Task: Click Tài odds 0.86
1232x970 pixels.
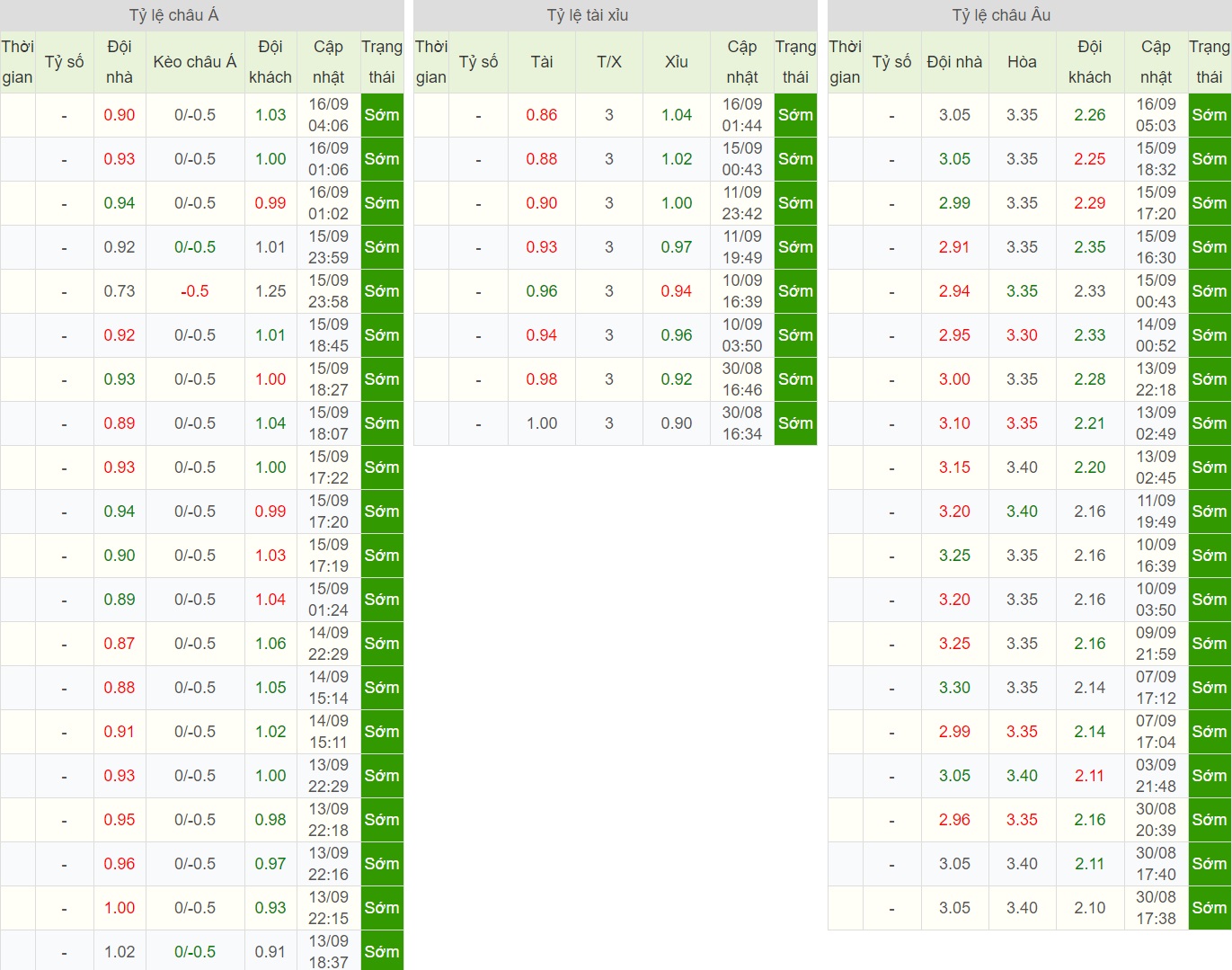Action: [x=542, y=115]
